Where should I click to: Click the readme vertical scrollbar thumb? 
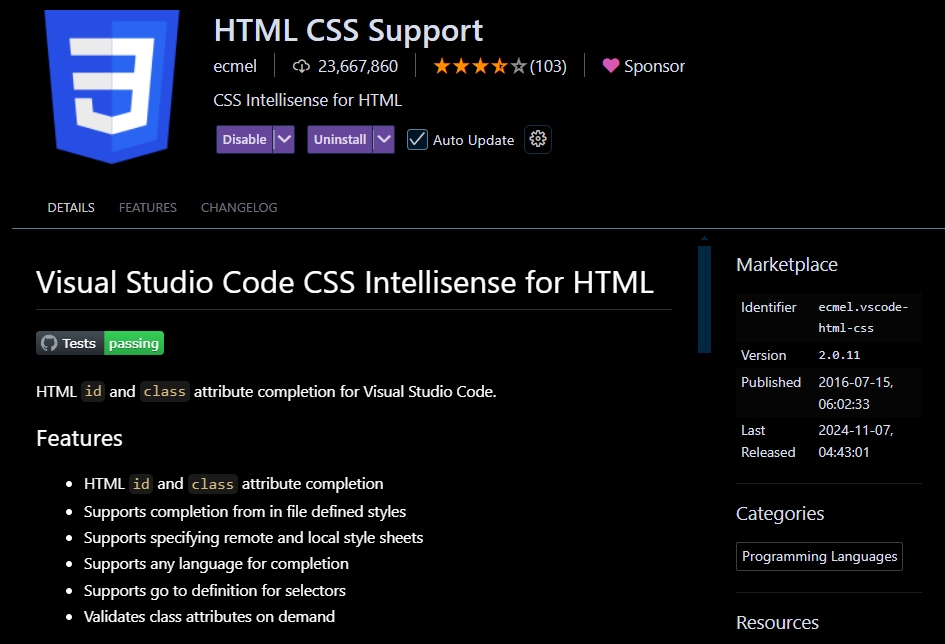(x=705, y=299)
